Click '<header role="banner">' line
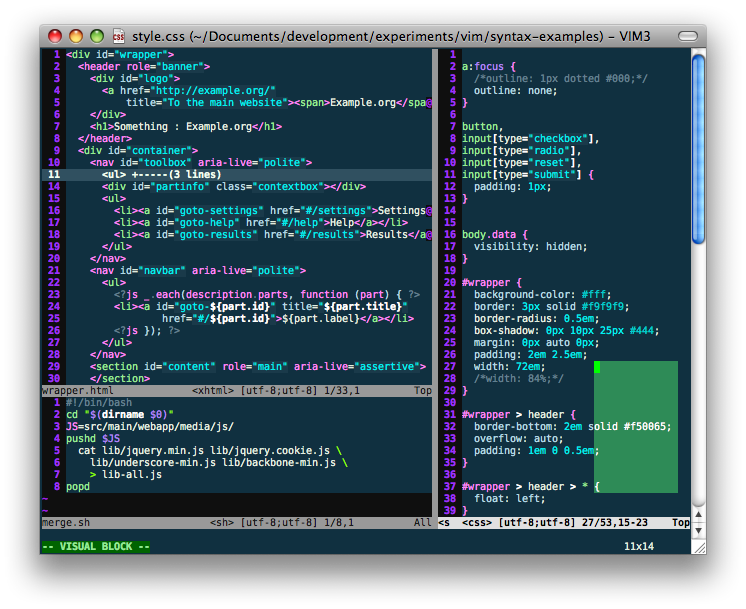The height and width of the screenshot is (609, 746). pos(144,67)
